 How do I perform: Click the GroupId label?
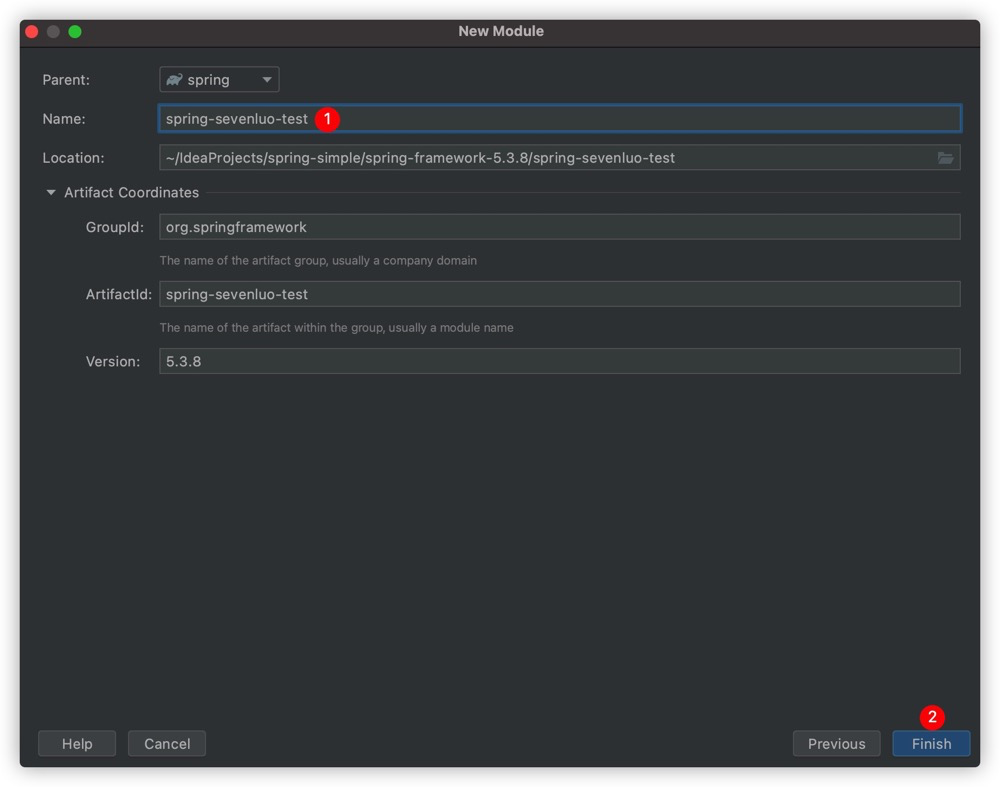point(115,227)
